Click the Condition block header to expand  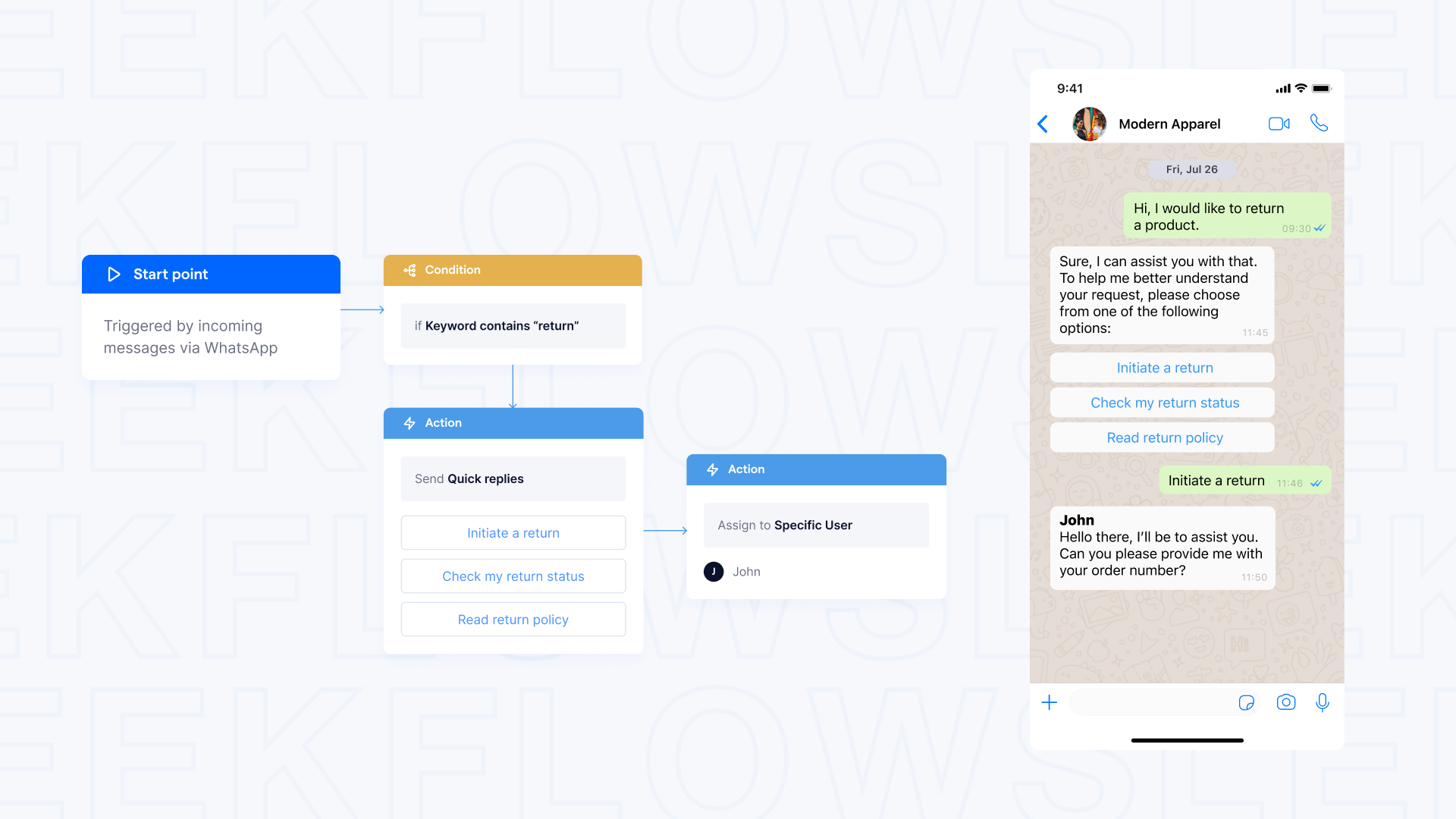(514, 269)
